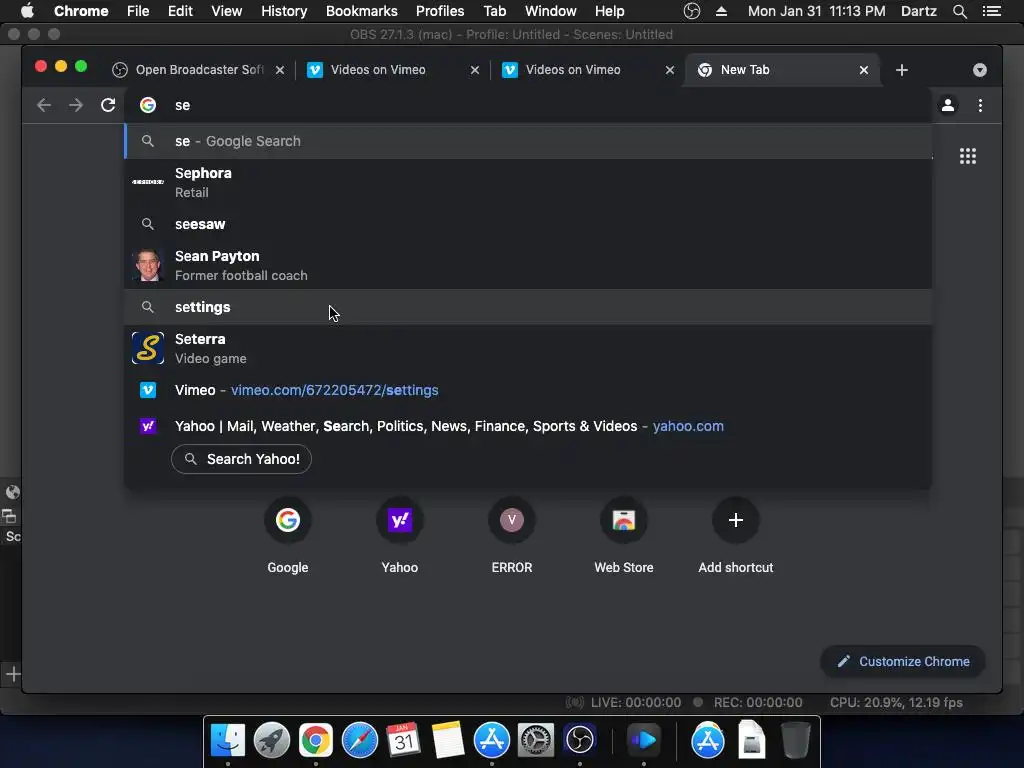
Task: Open the Yahoo yahoo.com suggestion
Action: coord(528,426)
